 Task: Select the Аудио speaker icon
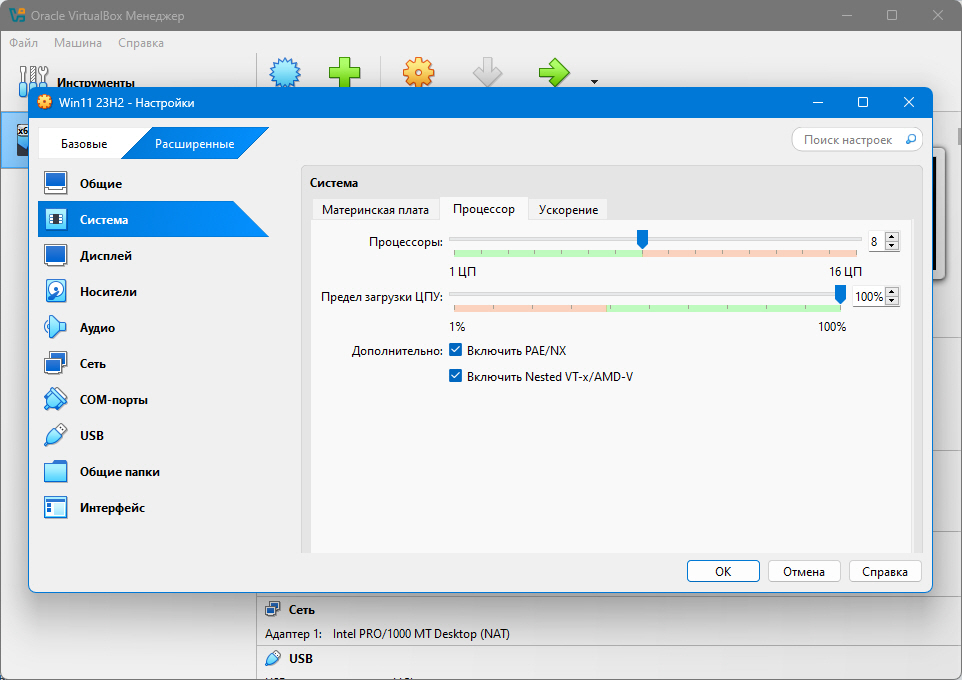[56, 327]
